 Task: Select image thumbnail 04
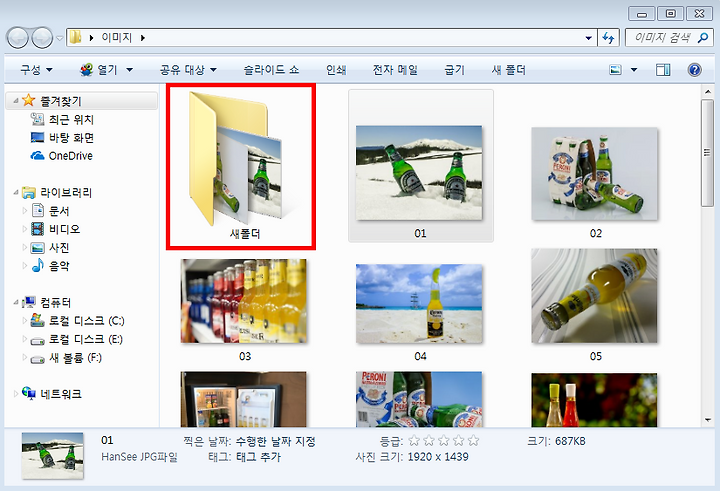coord(420,304)
